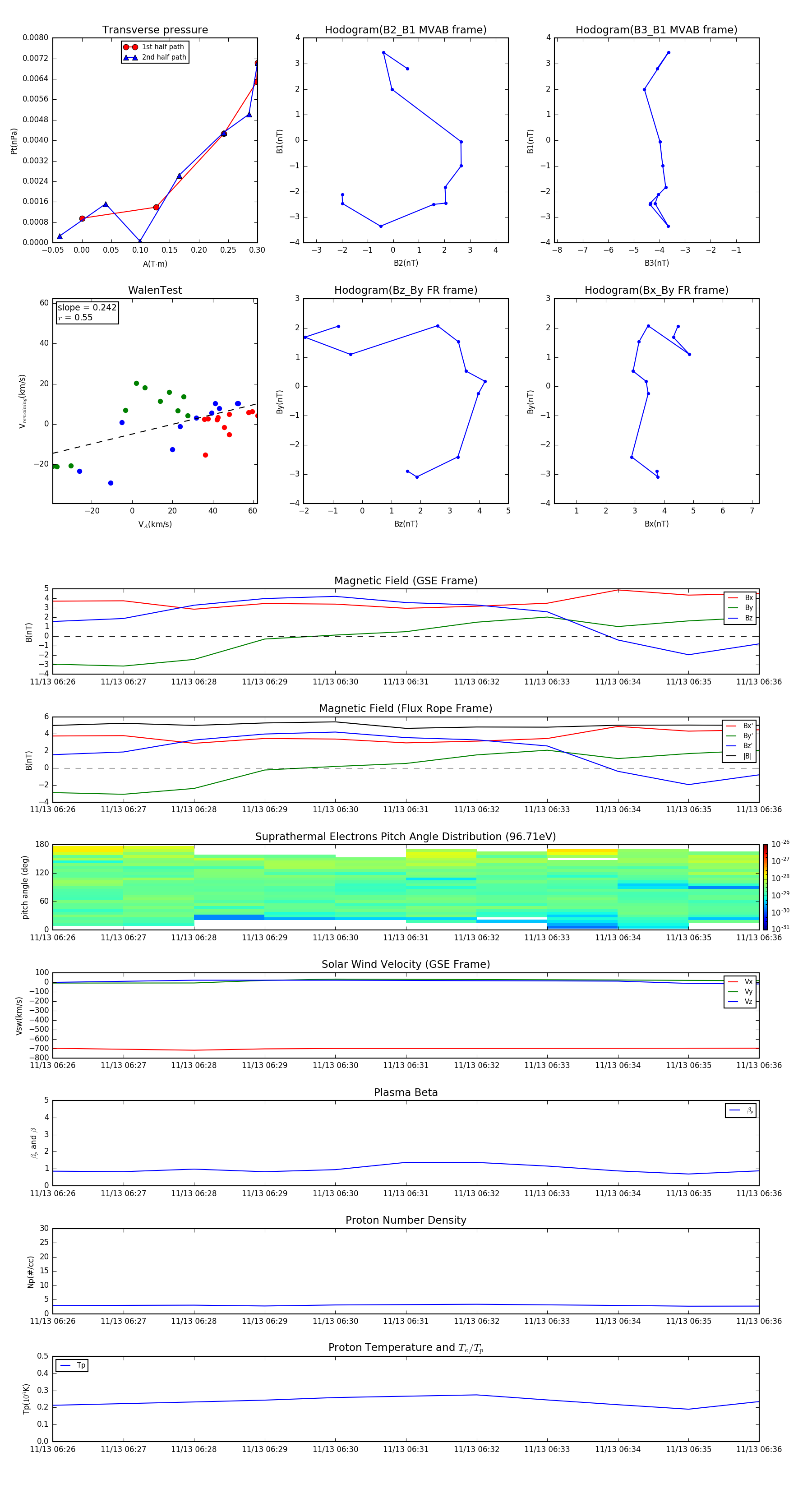
Task: Select the Vz entry in velocity legend
Action: point(740,1002)
